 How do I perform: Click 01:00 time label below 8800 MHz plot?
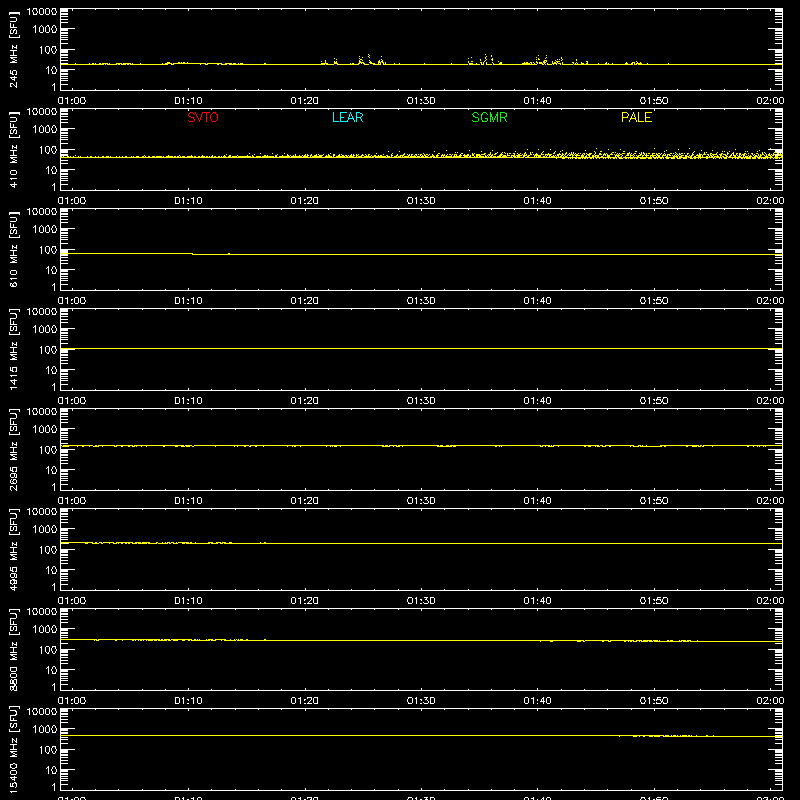click(72, 701)
